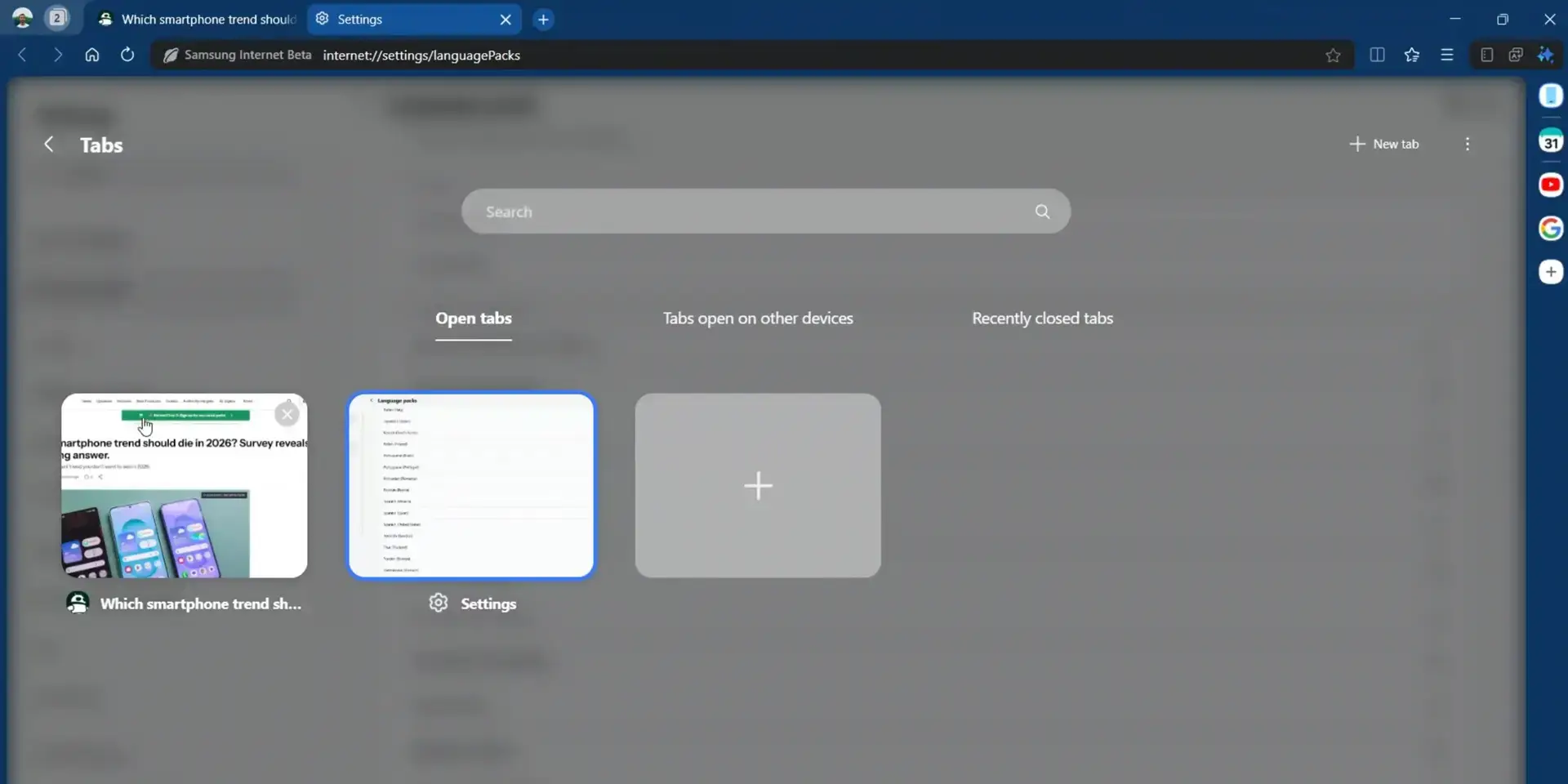Reload the current page
This screenshot has height=784, width=1568.
point(127,55)
